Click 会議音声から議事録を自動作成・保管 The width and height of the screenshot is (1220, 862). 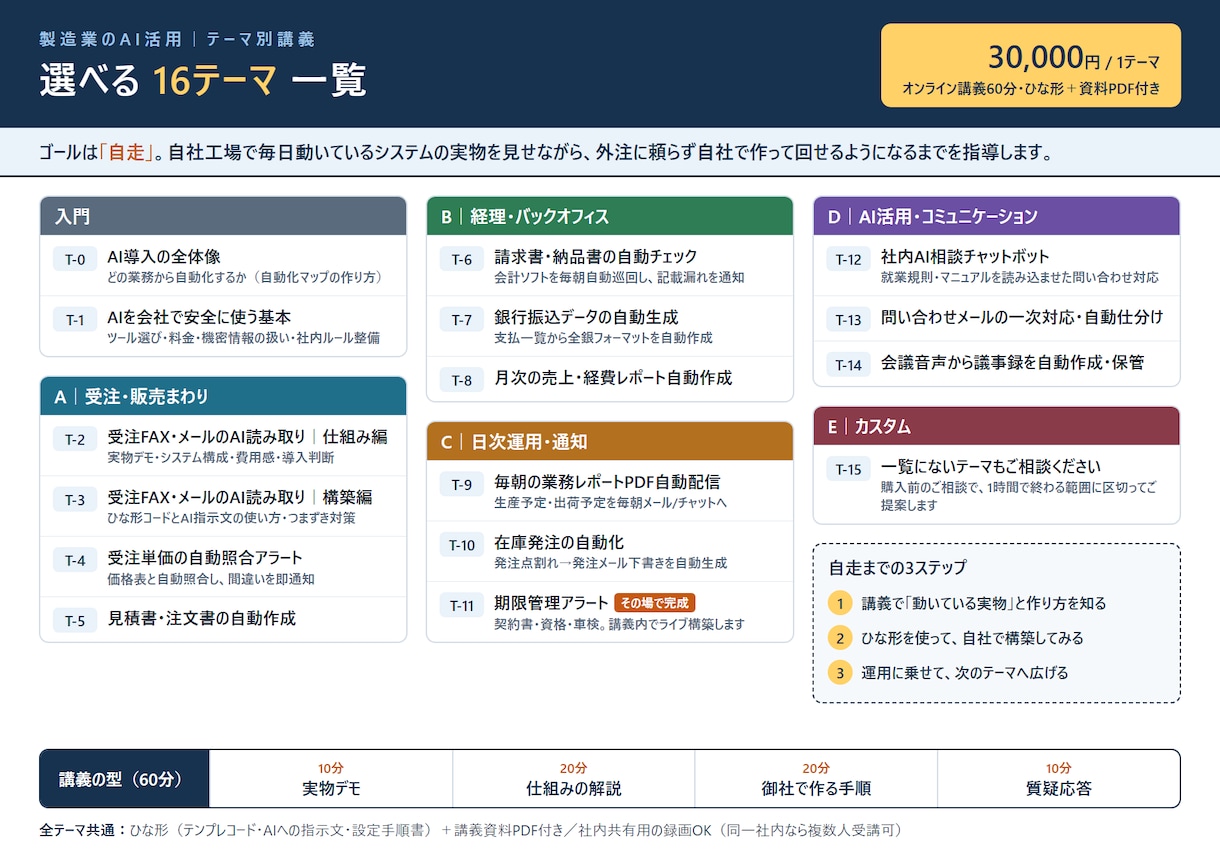[1013, 362]
